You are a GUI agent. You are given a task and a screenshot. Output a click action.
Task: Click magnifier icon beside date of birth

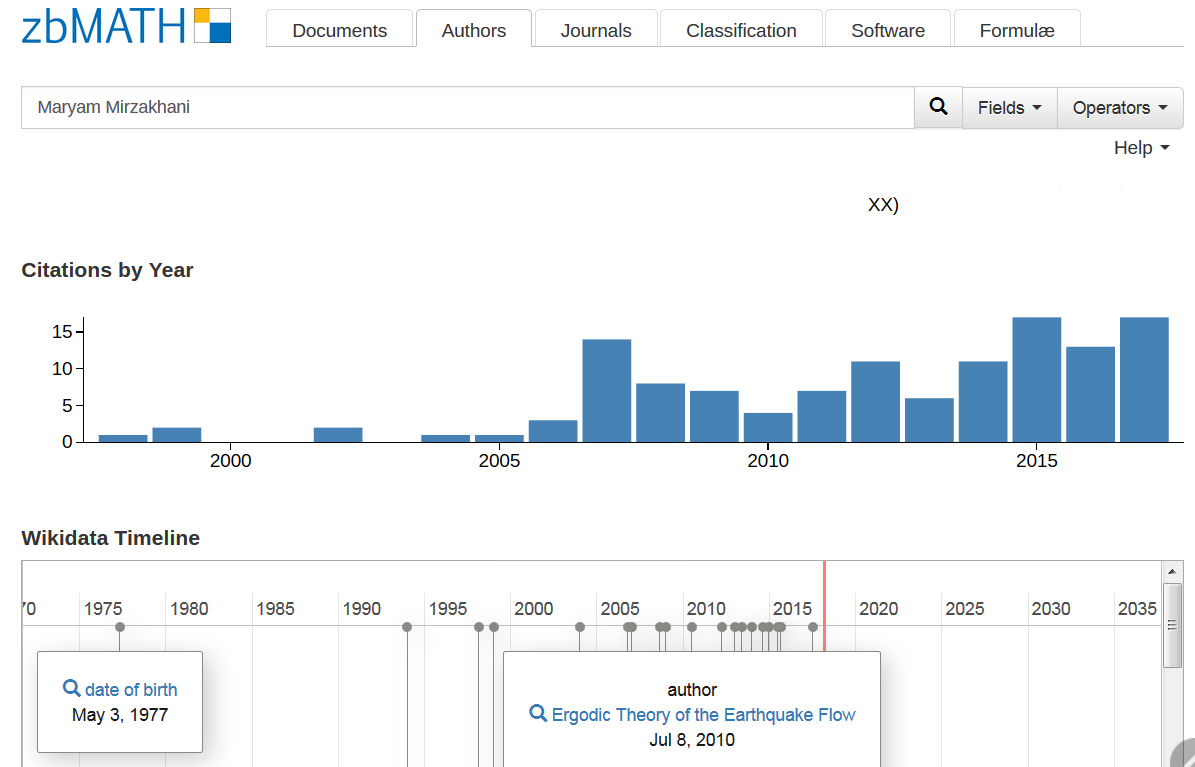coord(71,688)
